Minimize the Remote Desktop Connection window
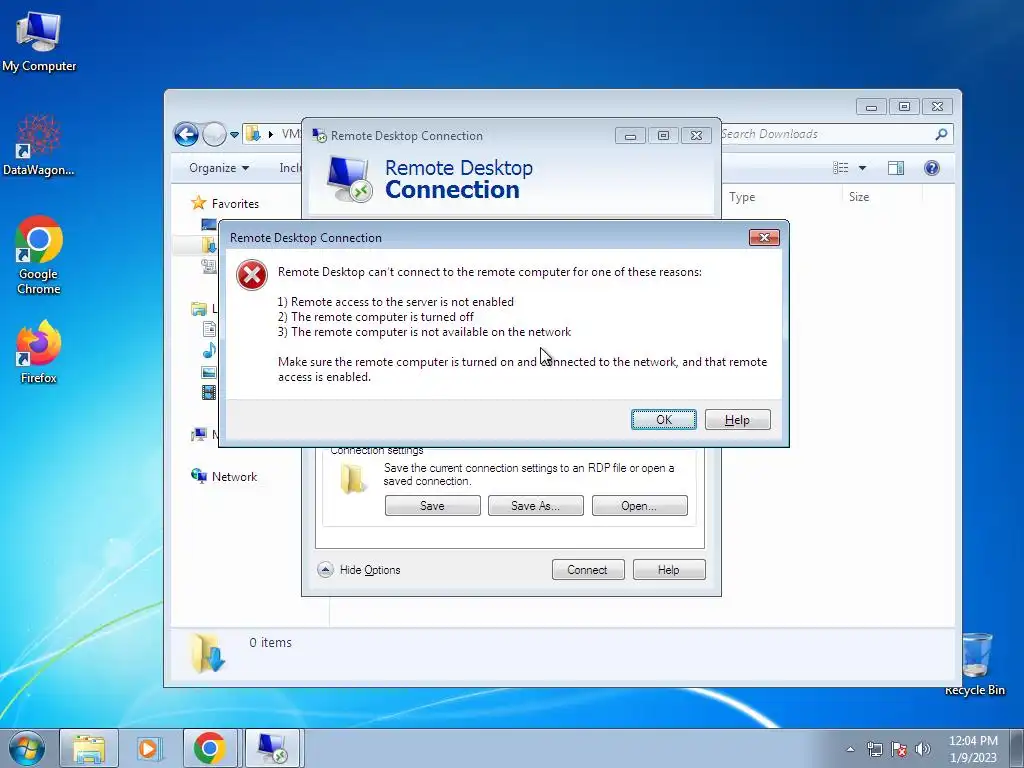The width and height of the screenshot is (1024, 768). click(x=630, y=136)
